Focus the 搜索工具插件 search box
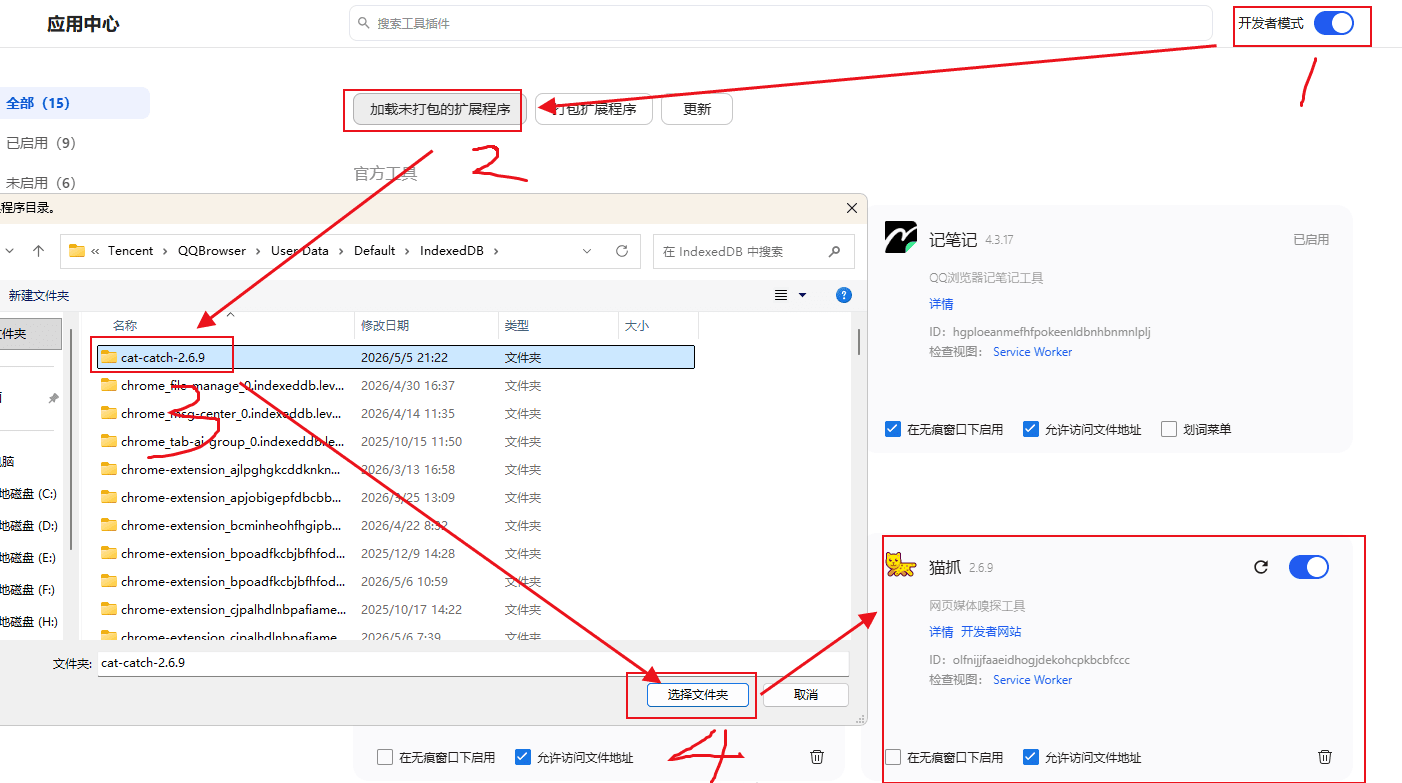 (780, 23)
